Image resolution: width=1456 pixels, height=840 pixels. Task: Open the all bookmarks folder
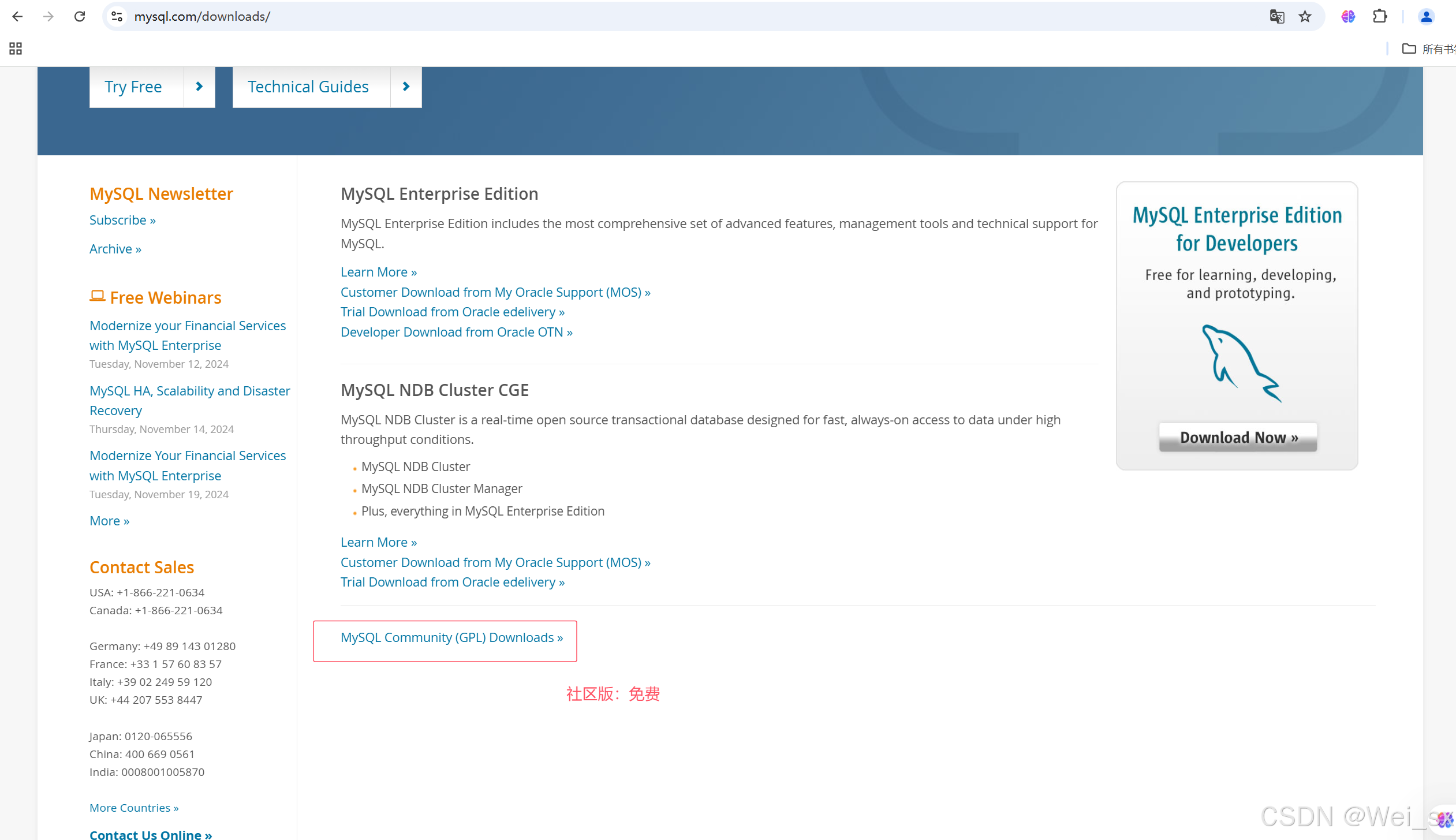[1428, 49]
